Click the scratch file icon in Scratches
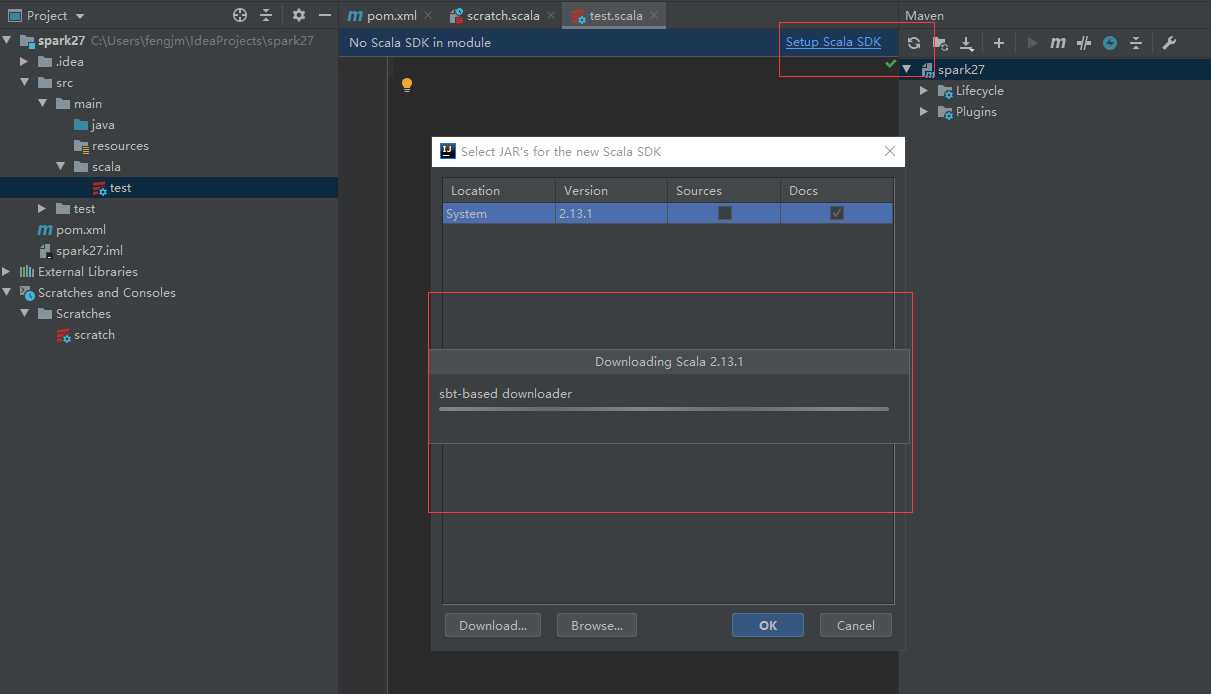Image resolution: width=1211 pixels, height=694 pixels. 64,335
